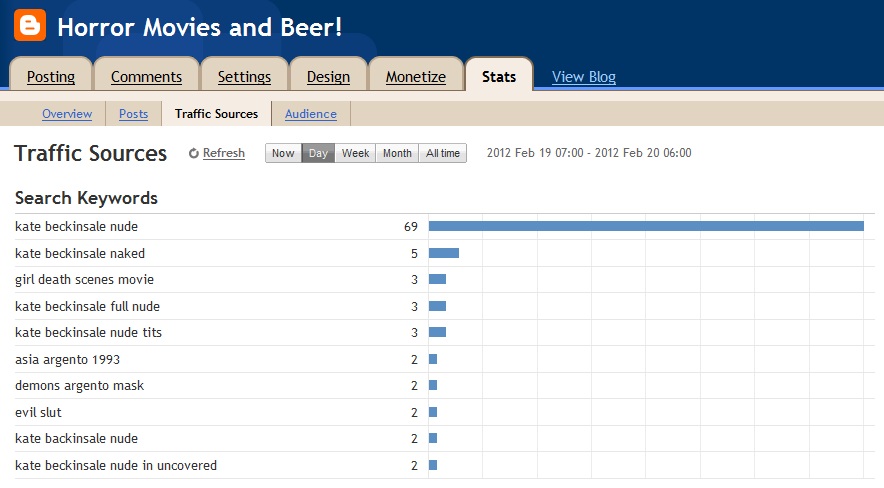Viewport: 884px width, 488px height.
Task: Show stats for Now time range
Action: [x=283, y=153]
